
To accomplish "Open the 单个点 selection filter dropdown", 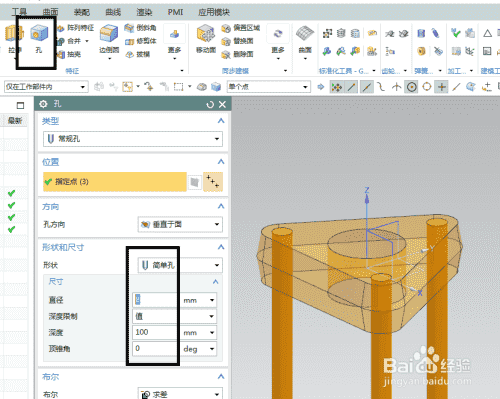I will [269, 87].
